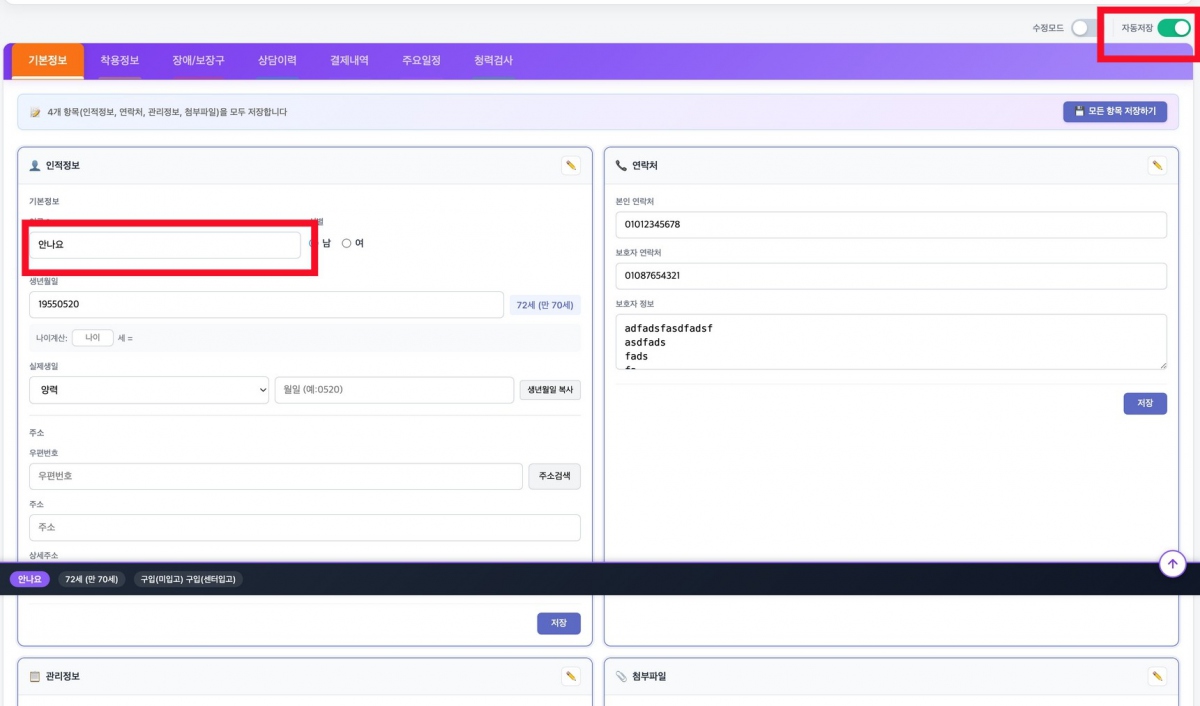Click the 본인 연락처 phone number field
The image size is (1200, 706).
890,224
